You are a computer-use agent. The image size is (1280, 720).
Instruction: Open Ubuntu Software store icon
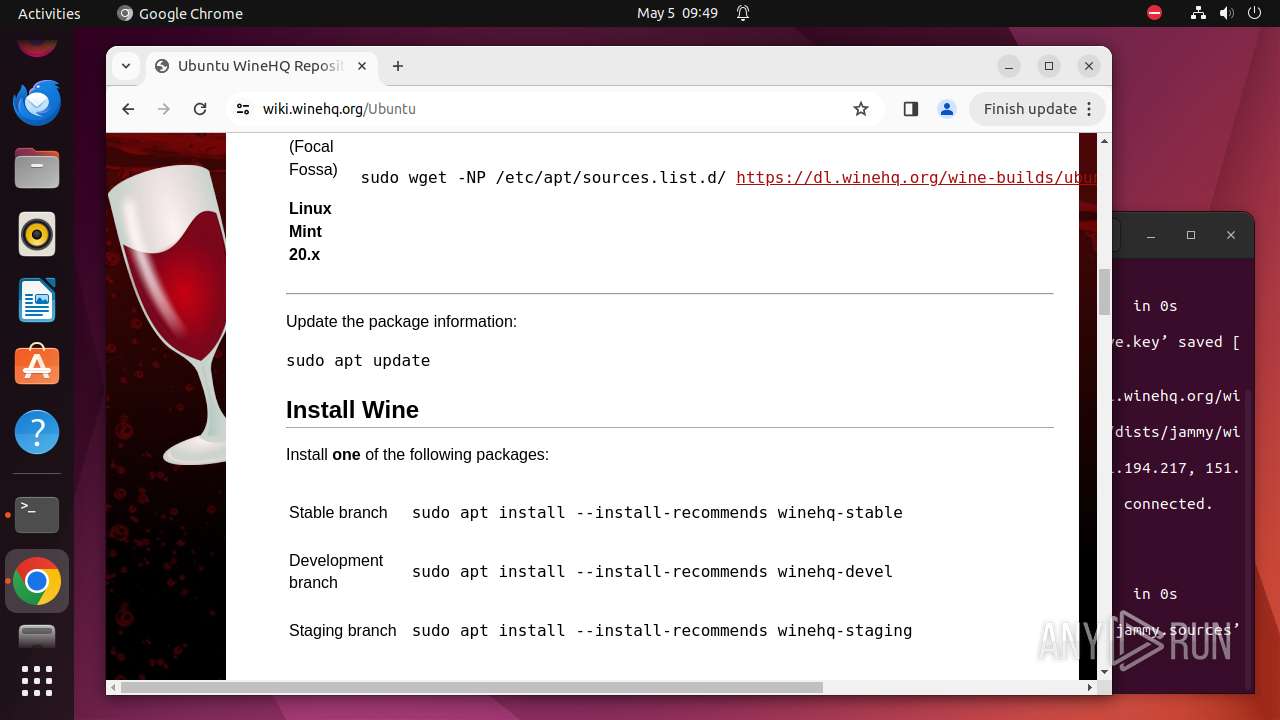[37, 366]
